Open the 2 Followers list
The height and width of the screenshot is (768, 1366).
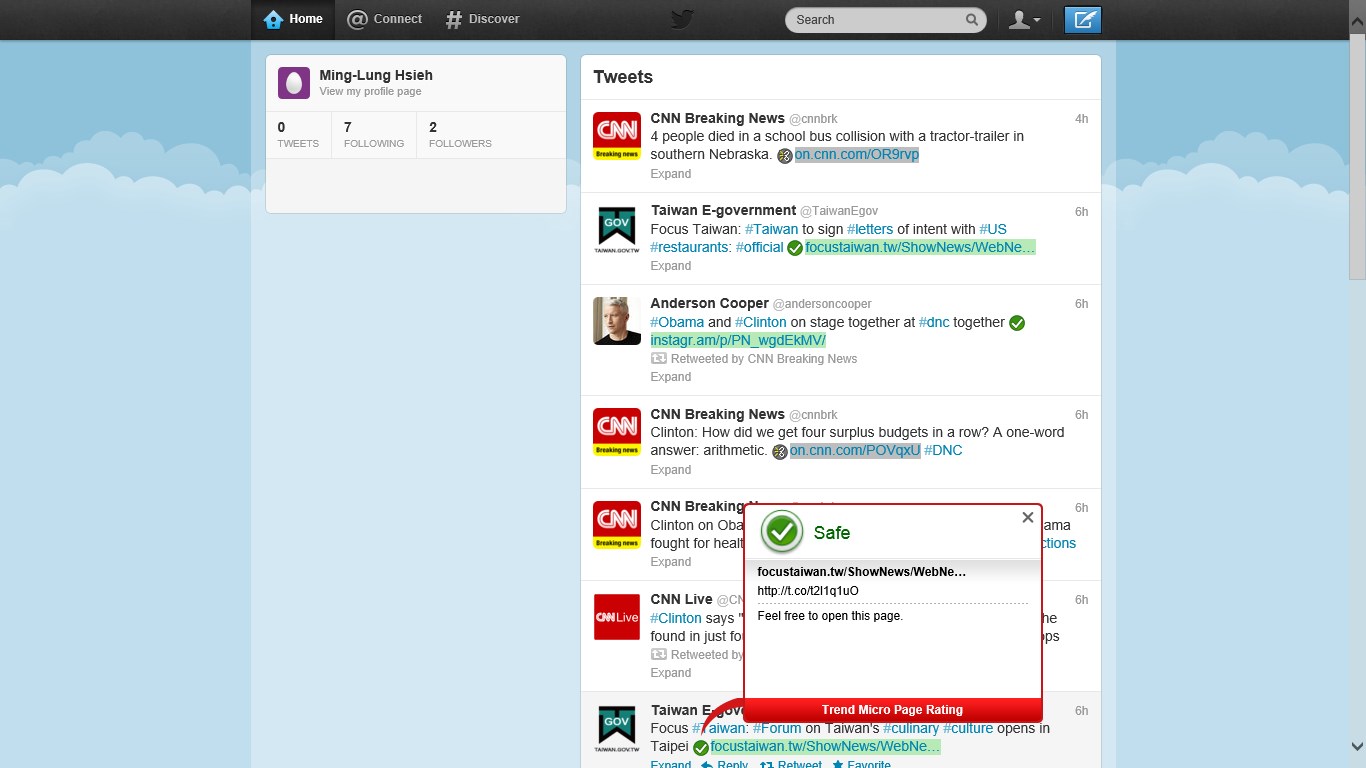pos(460,135)
